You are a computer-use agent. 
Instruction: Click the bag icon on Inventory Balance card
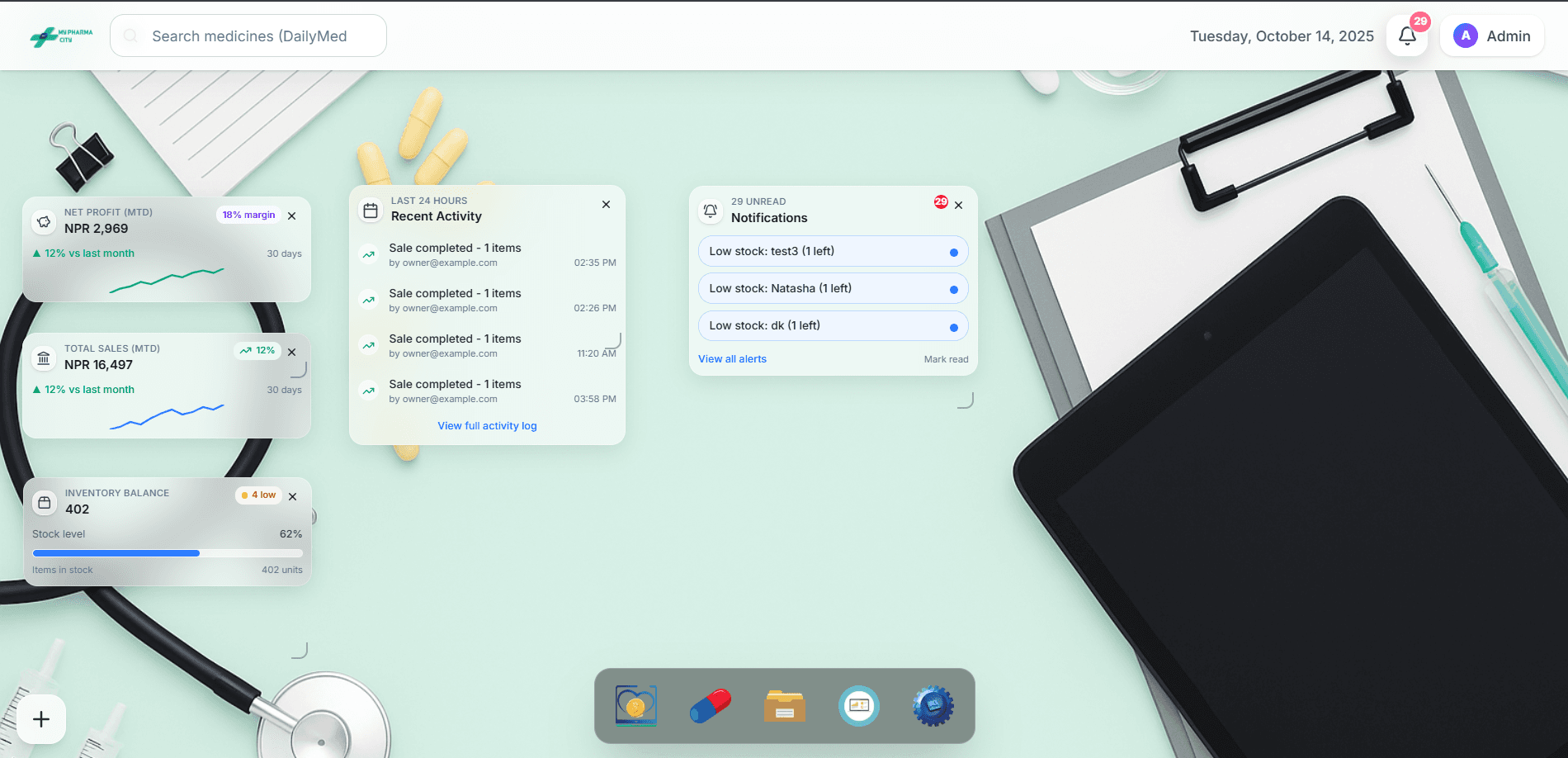click(45, 501)
